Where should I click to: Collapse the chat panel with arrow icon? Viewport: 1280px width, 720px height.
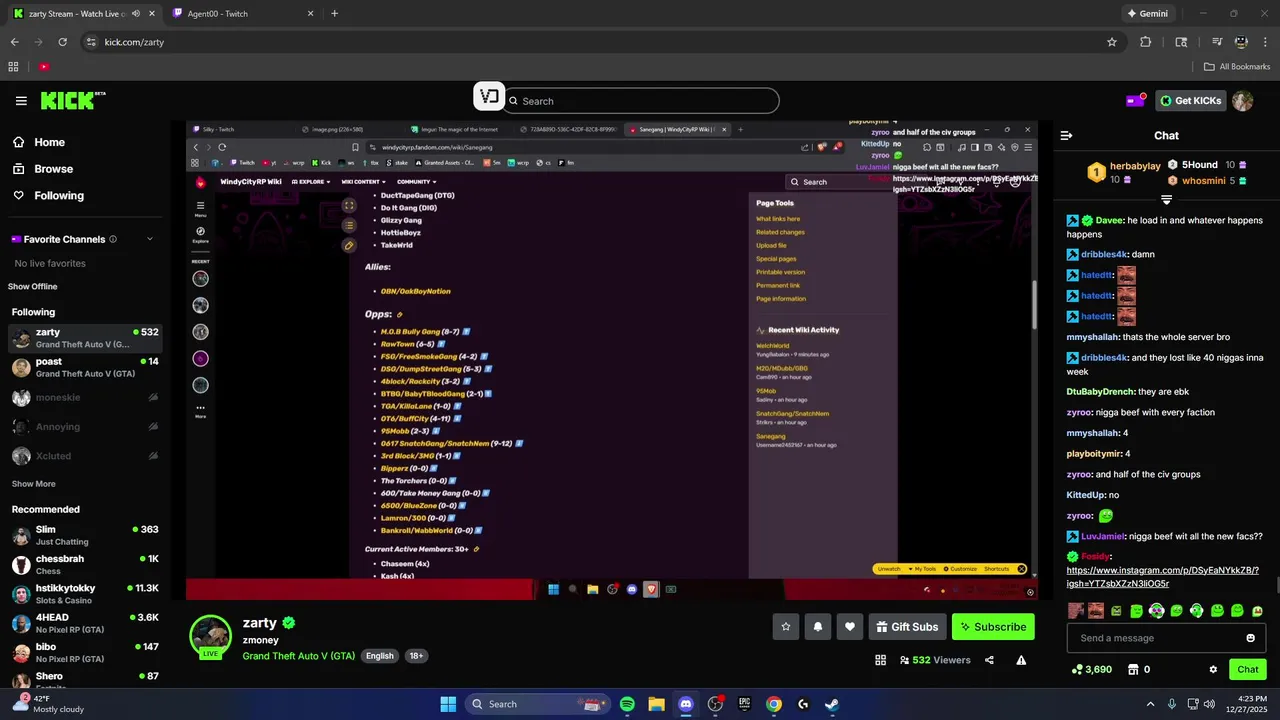point(1066,135)
